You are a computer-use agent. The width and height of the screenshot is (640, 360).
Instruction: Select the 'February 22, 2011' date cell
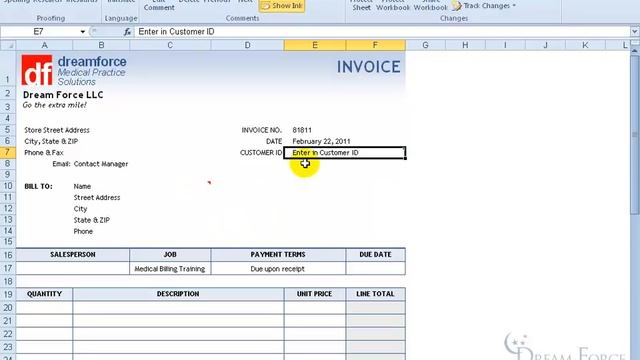click(x=321, y=141)
